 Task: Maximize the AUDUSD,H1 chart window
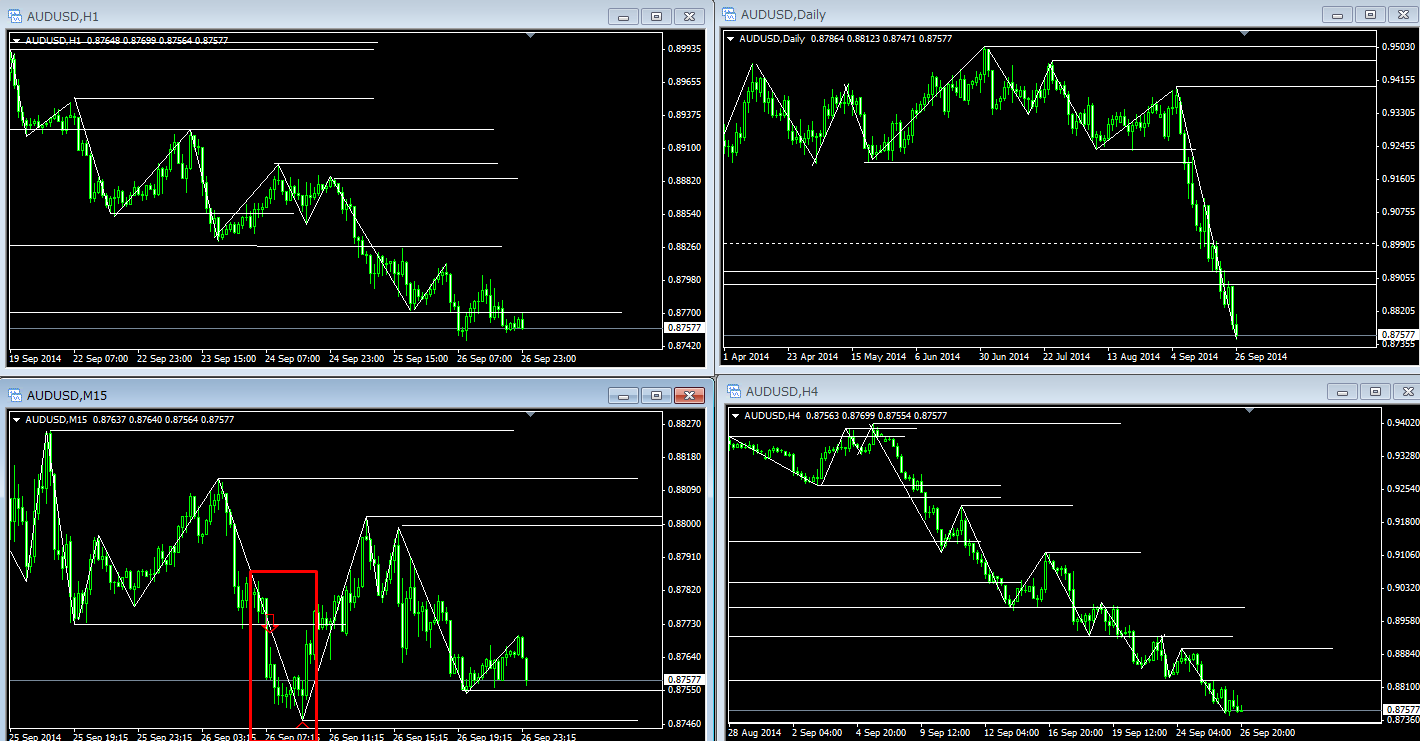657,16
